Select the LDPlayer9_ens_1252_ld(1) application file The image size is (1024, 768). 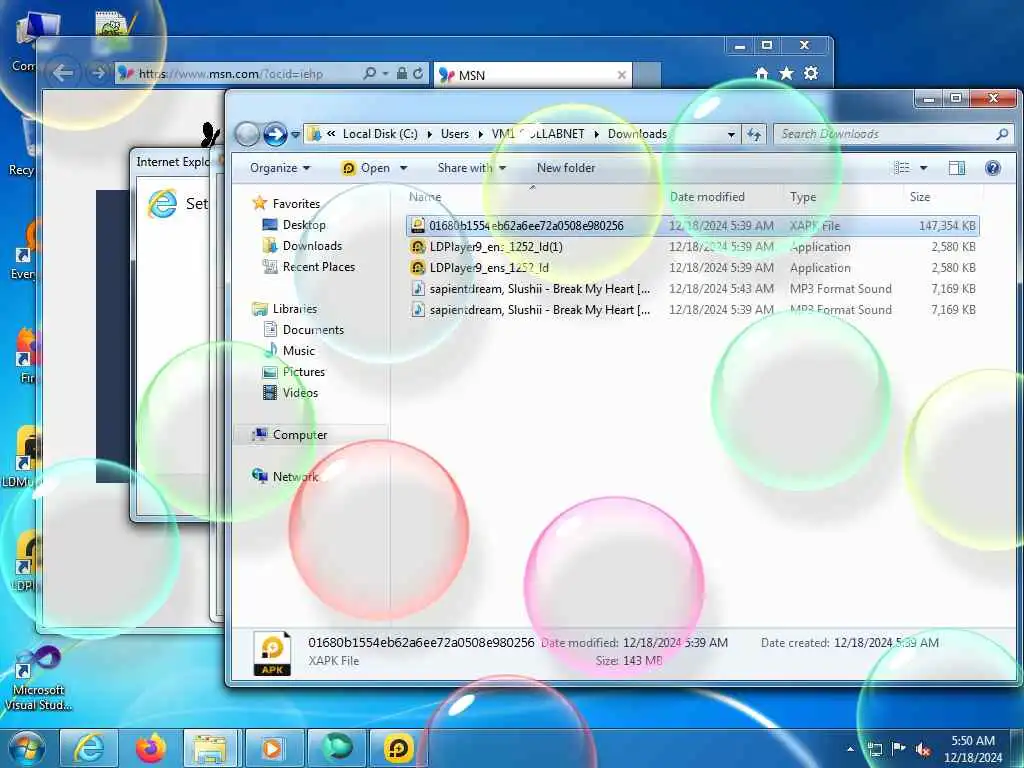click(692, 247)
